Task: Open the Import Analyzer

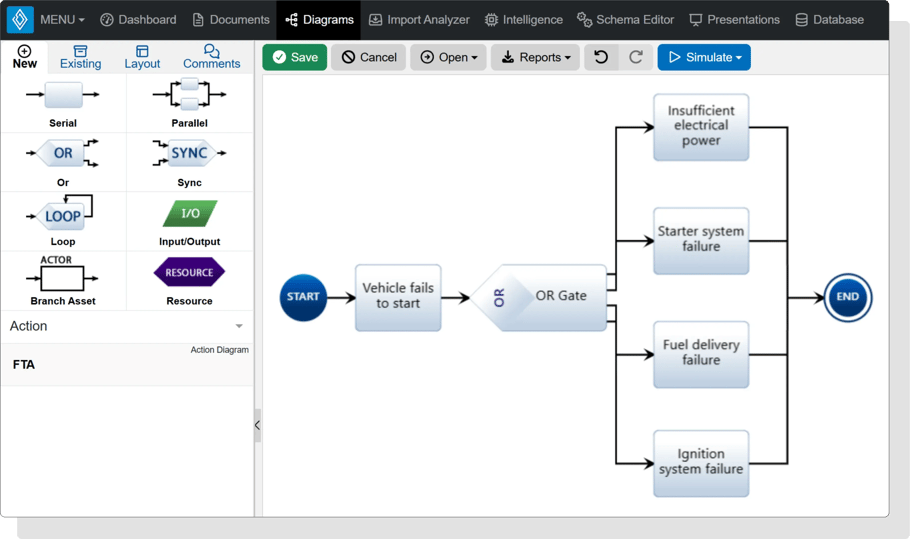Action: pyautogui.click(x=419, y=20)
